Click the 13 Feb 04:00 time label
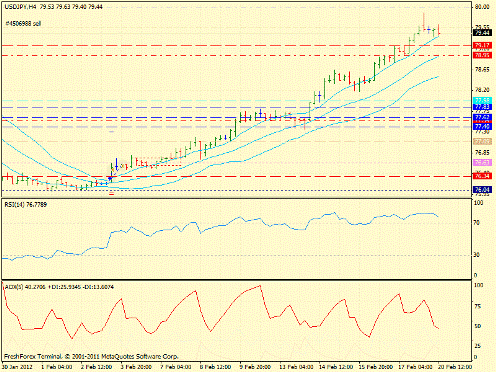Screen dimensions: 496x372 (296, 367)
